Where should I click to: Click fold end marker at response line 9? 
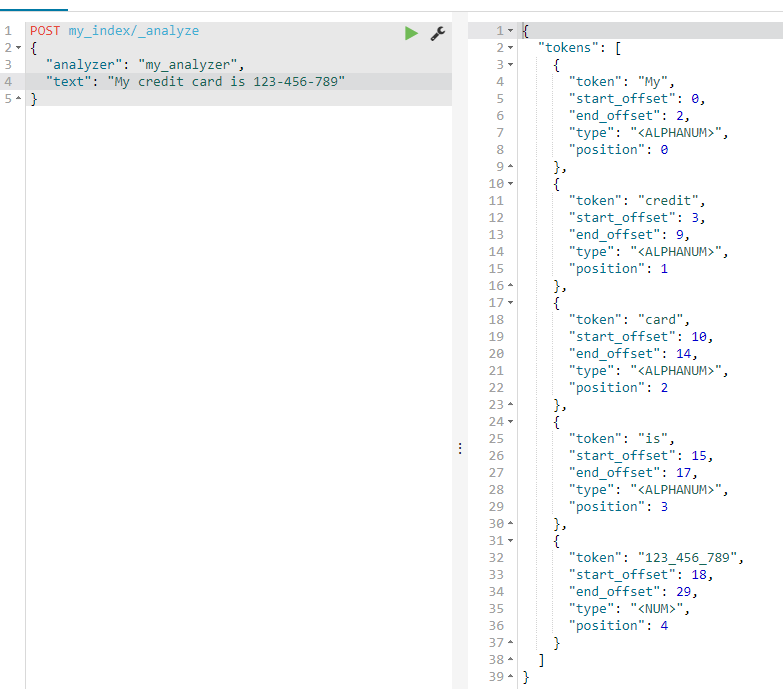pyautogui.click(x=510, y=166)
